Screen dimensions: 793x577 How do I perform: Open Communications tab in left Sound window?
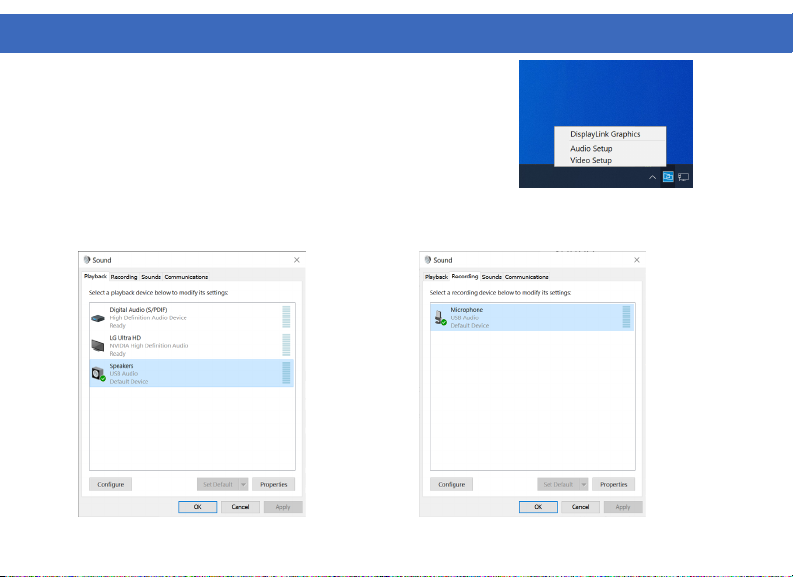pyautogui.click(x=186, y=277)
